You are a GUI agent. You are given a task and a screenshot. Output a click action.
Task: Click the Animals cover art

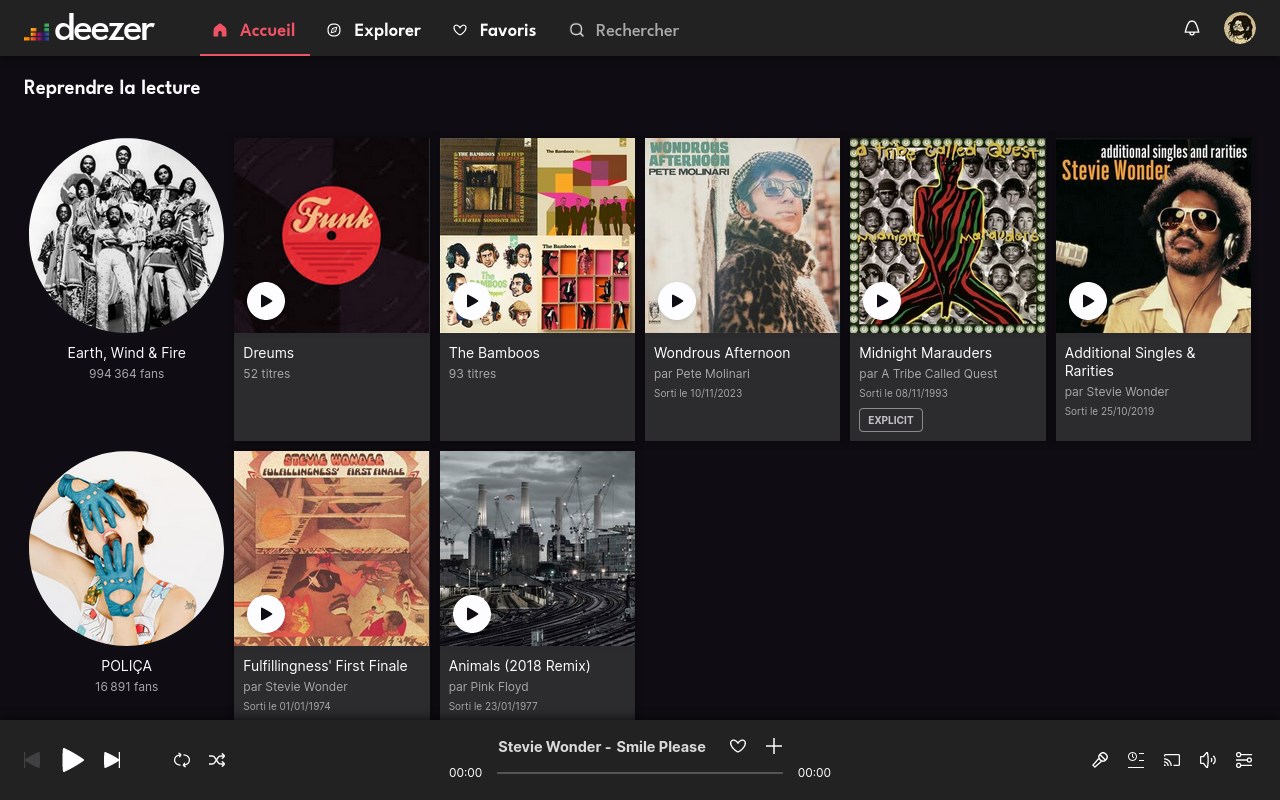tap(537, 548)
